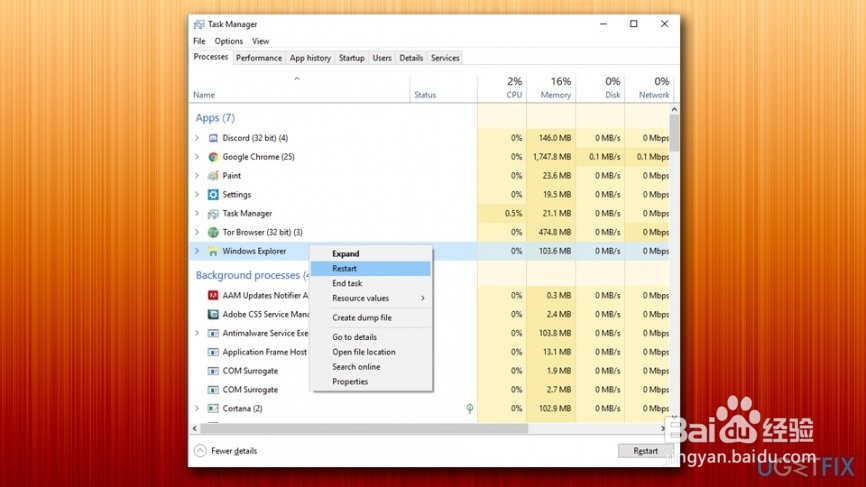Click the Windows Explorer folder icon
The image size is (866, 487).
pos(213,251)
